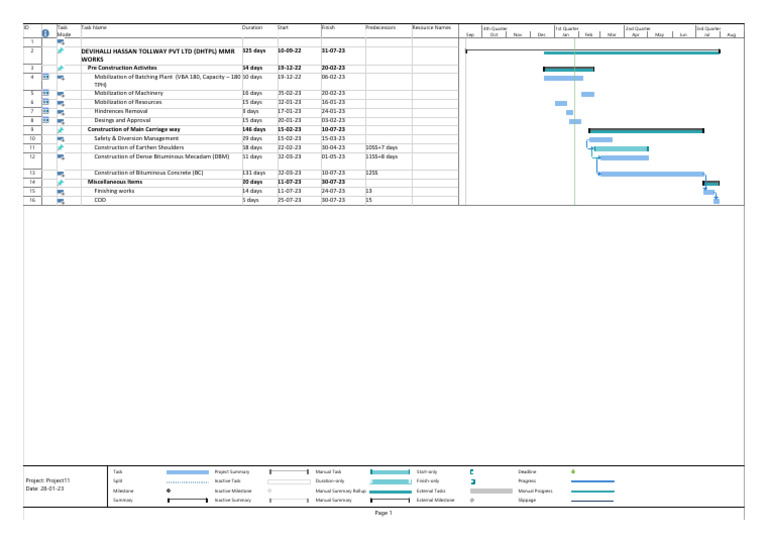
Task: Click the constraint calendar indicator in row 8
Action: click(x=46, y=120)
